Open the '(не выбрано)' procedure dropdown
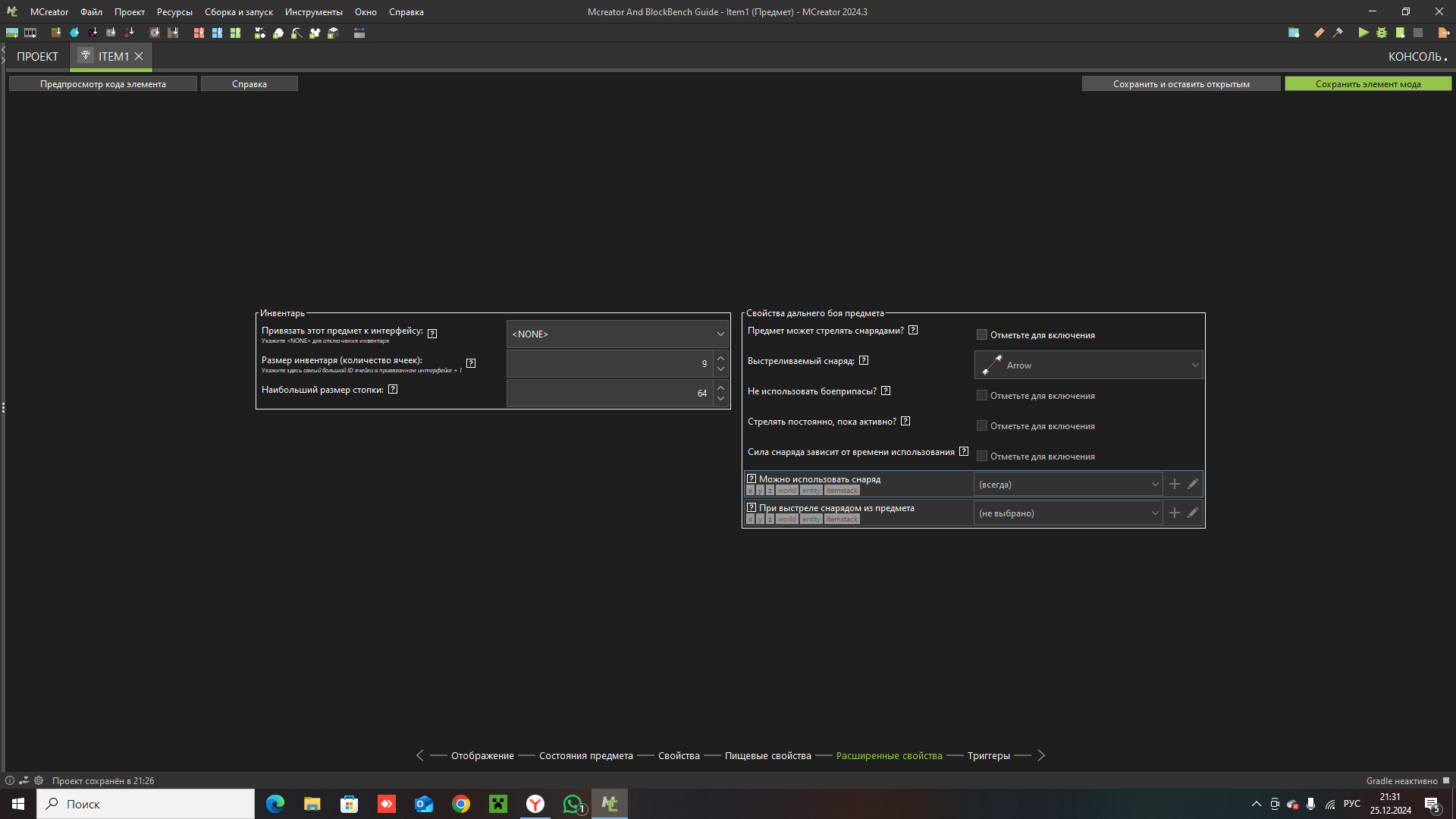This screenshot has width=1456, height=819. coord(1068,513)
